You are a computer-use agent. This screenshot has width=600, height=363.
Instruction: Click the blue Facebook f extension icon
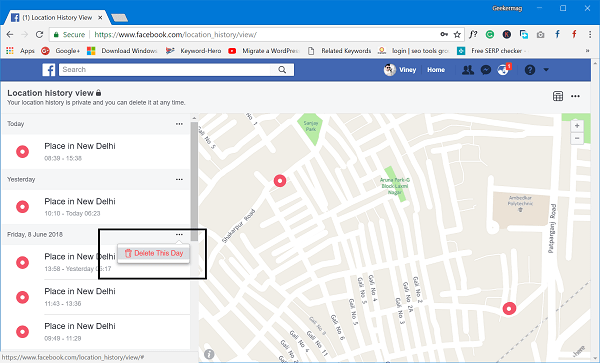558,34
